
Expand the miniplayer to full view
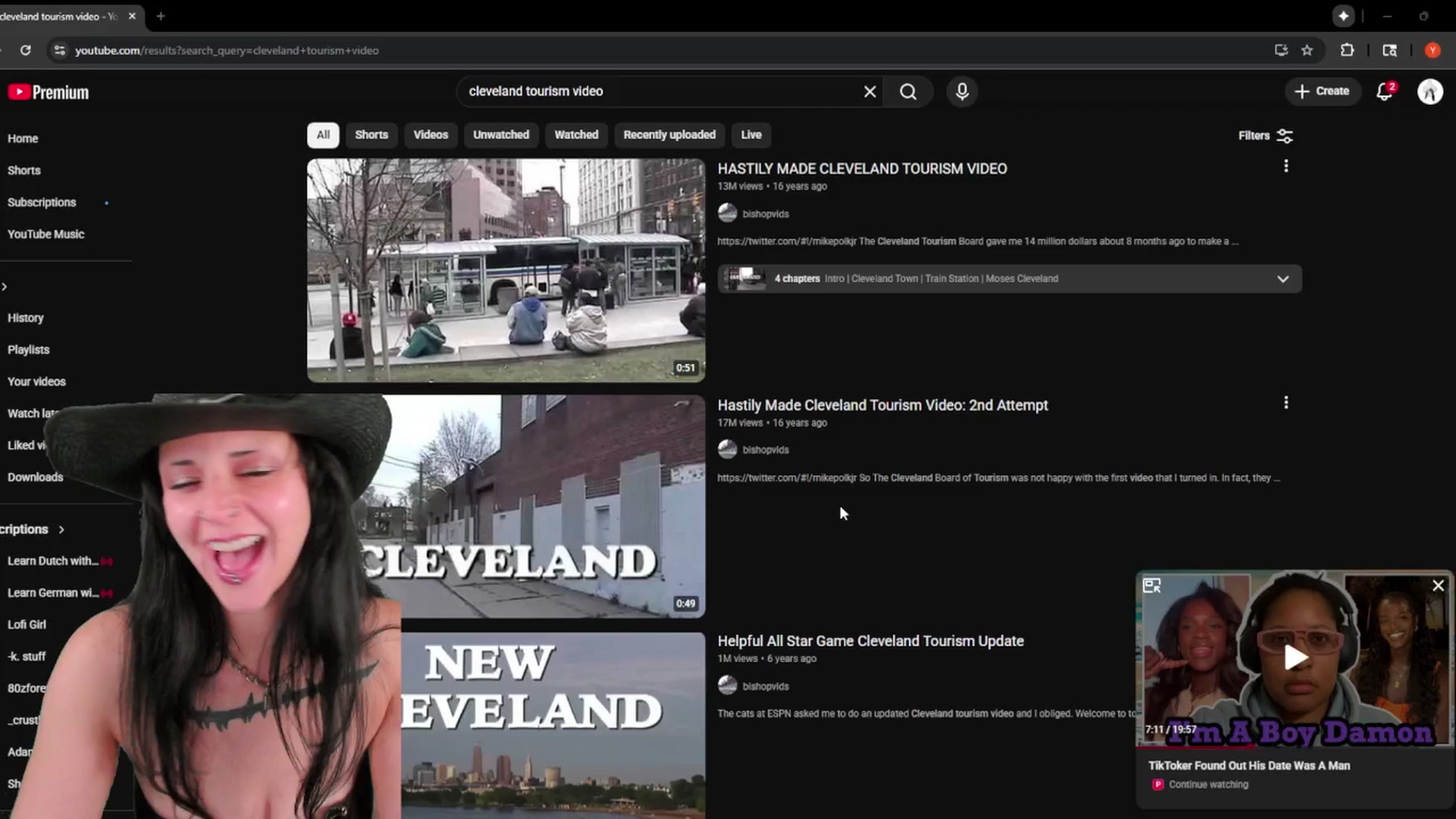(1152, 585)
